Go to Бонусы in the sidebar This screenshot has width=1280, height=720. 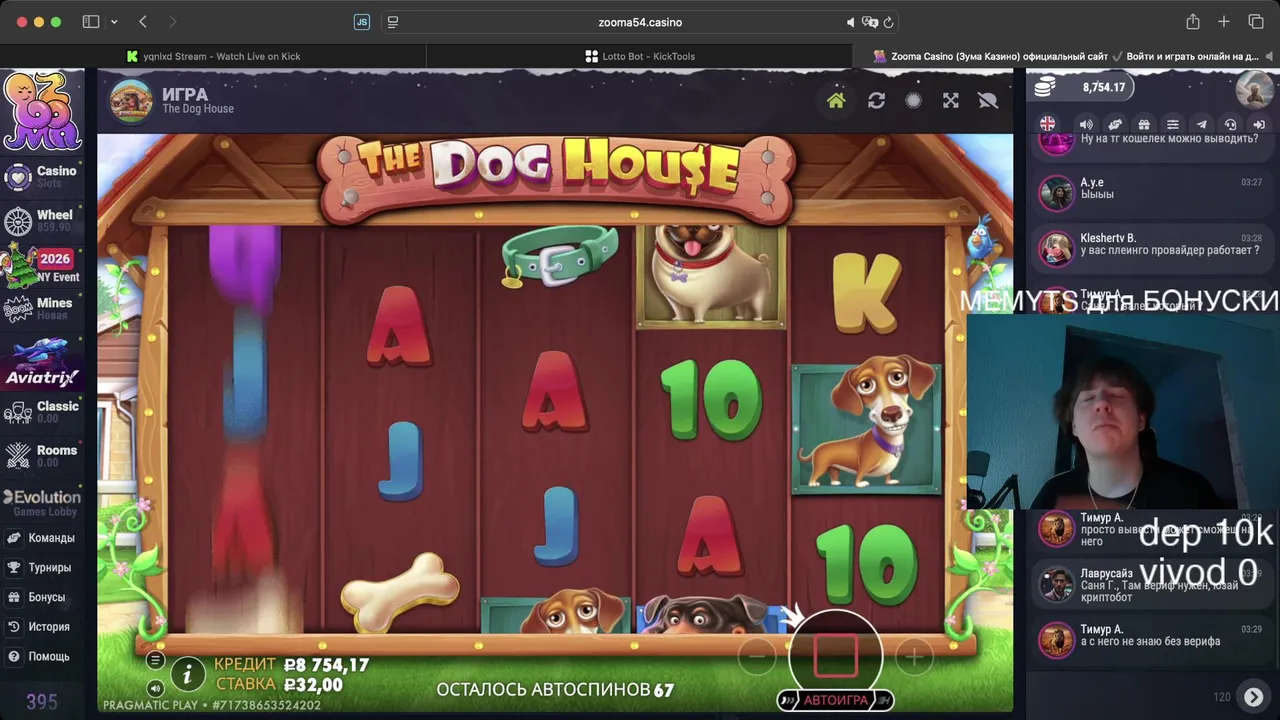click(41, 597)
